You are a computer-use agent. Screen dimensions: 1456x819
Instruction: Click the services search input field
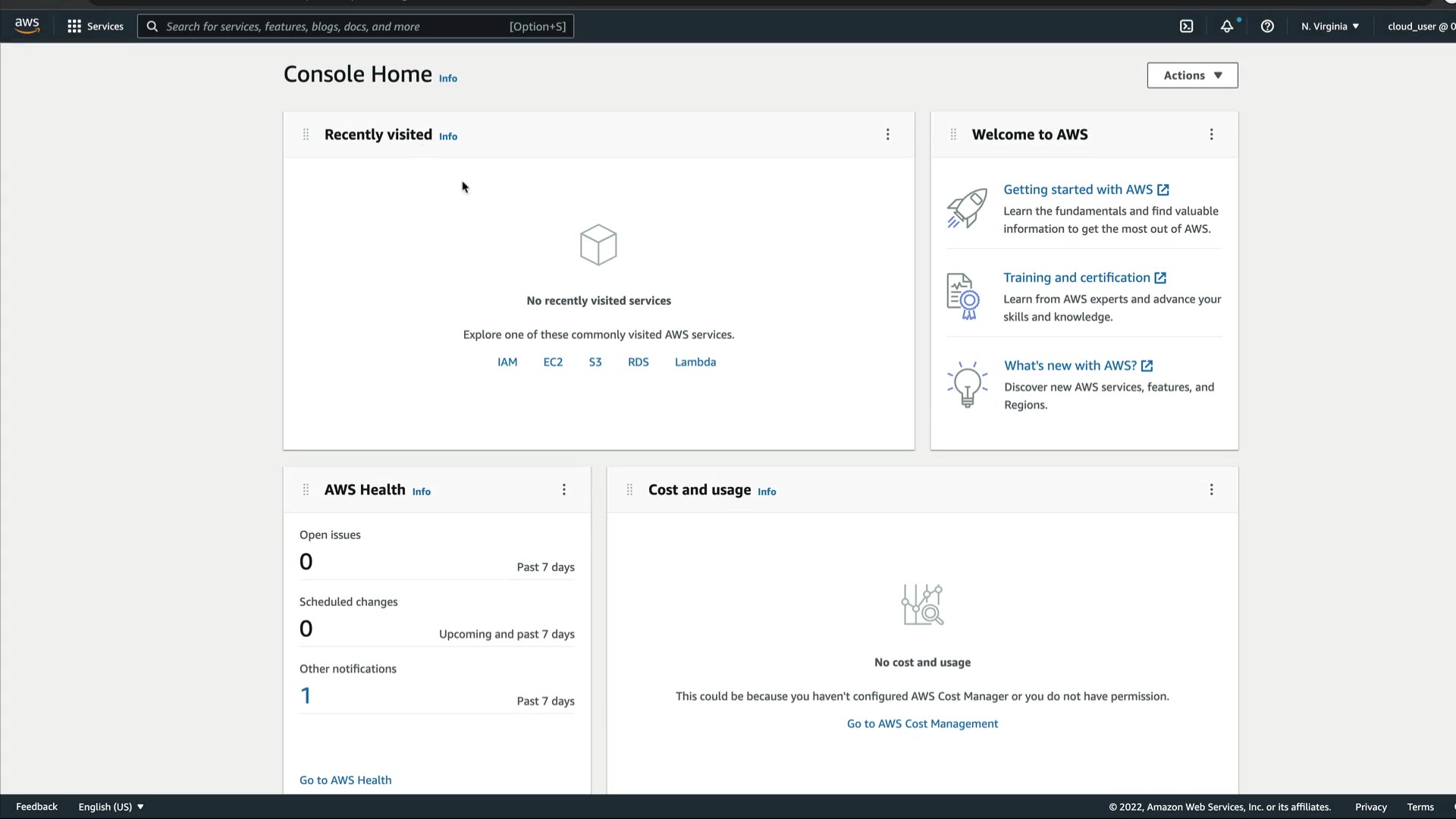tap(334, 27)
